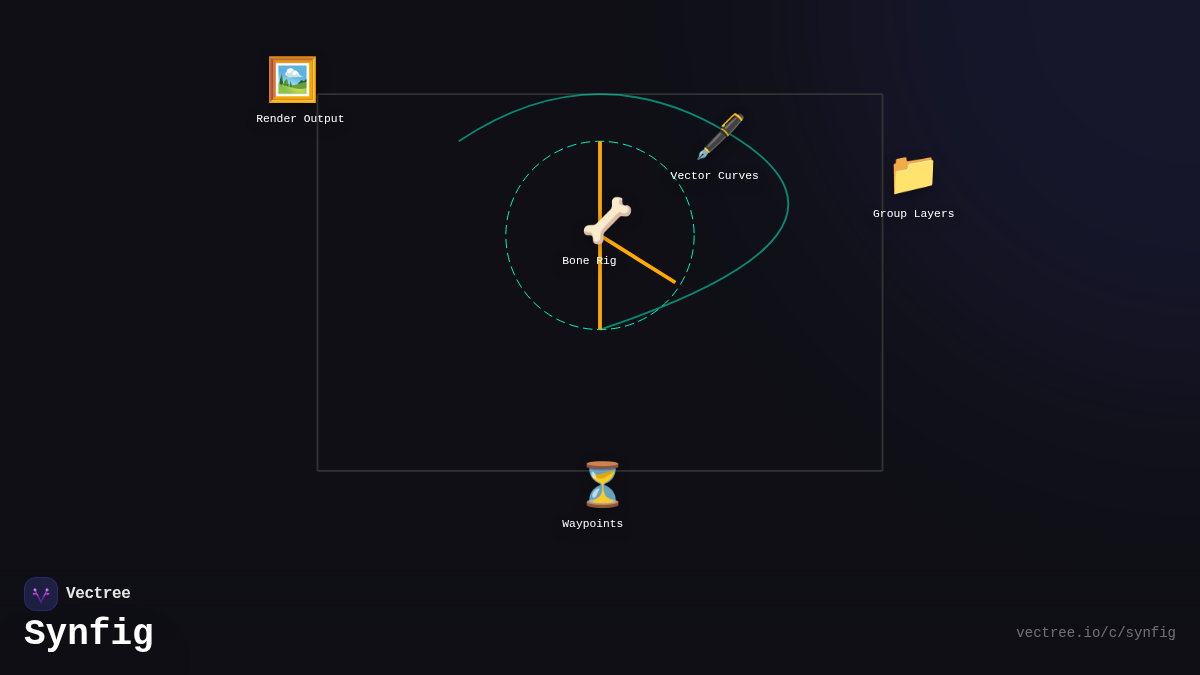Expand the Group Layers entry

click(913, 213)
